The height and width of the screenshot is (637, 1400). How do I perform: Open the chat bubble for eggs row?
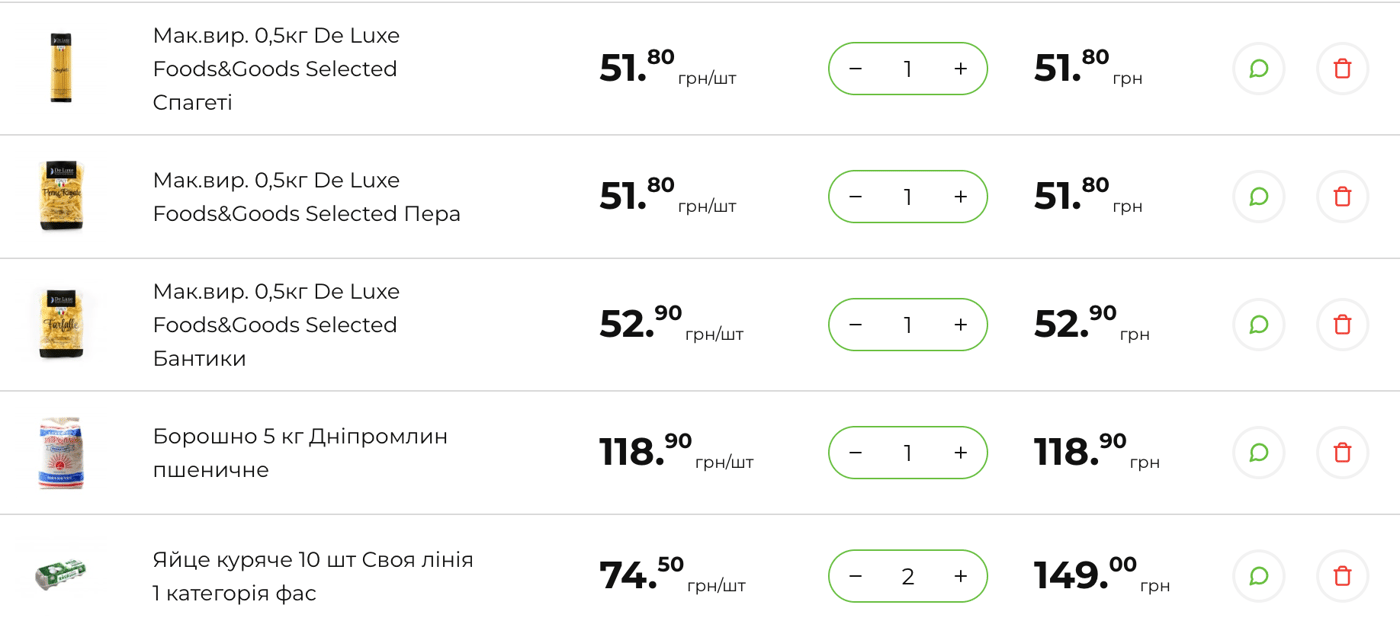tap(1258, 576)
